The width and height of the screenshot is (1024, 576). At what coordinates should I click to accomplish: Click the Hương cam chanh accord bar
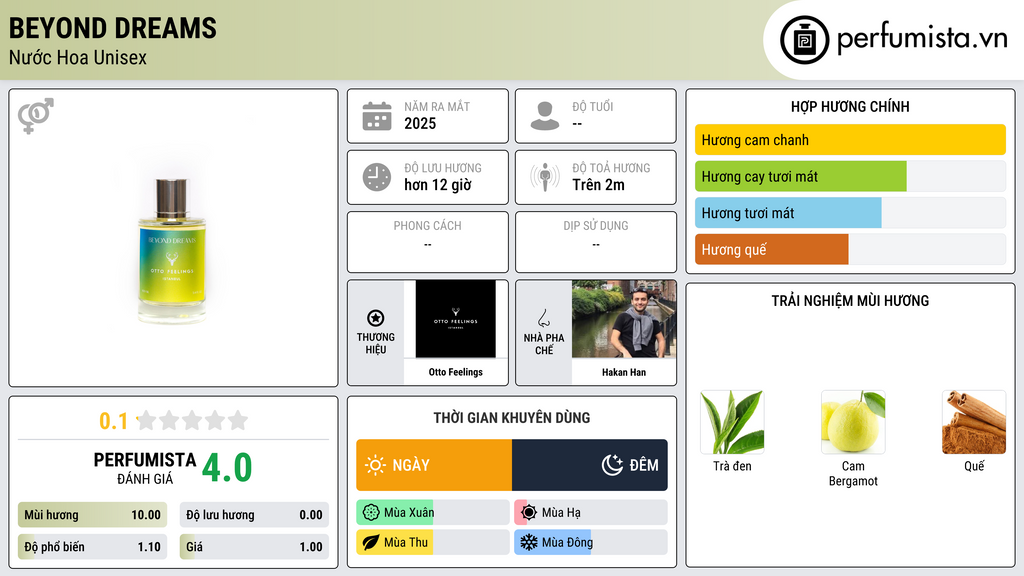pyautogui.click(x=850, y=140)
